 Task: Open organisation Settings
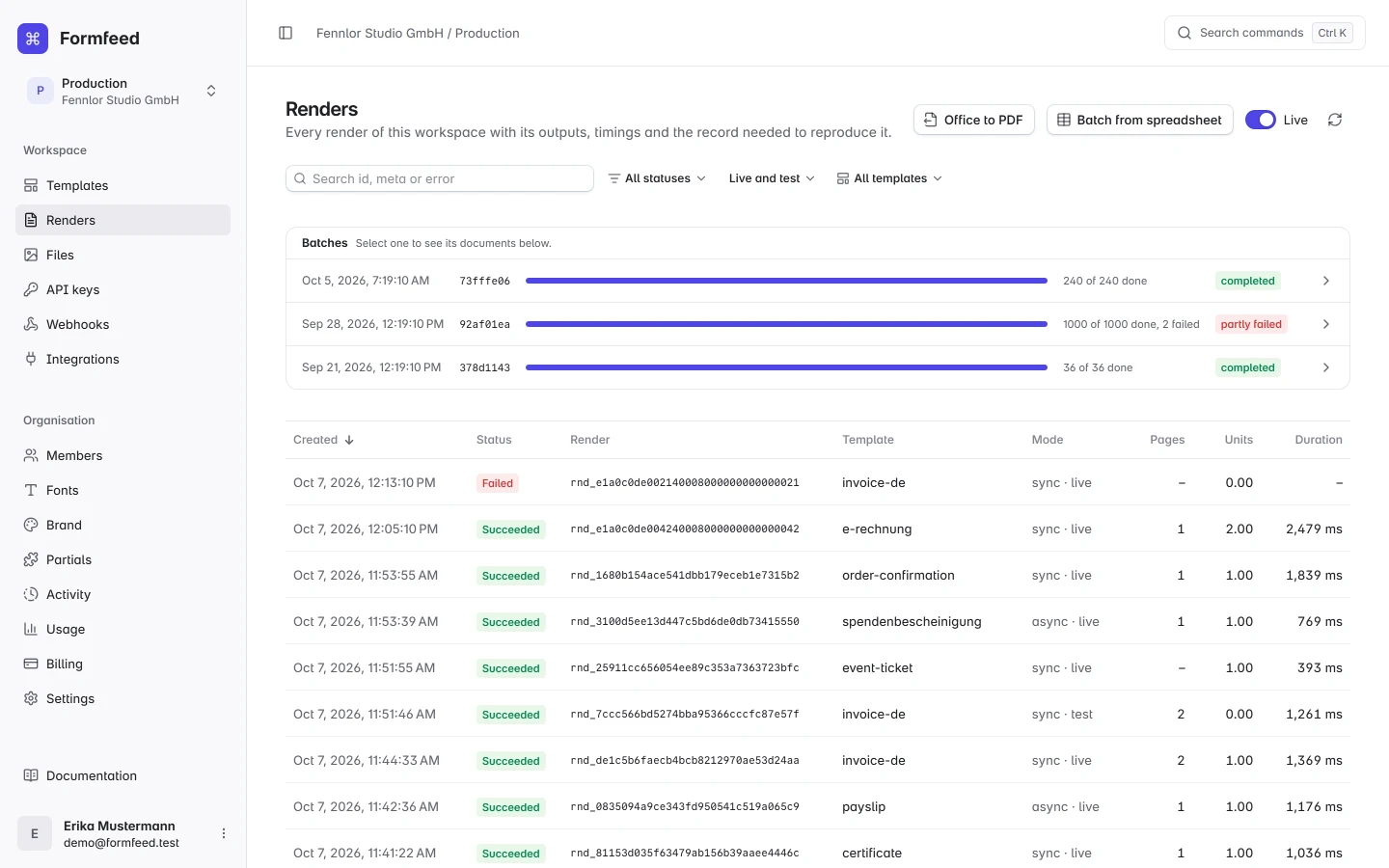point(123,698)
